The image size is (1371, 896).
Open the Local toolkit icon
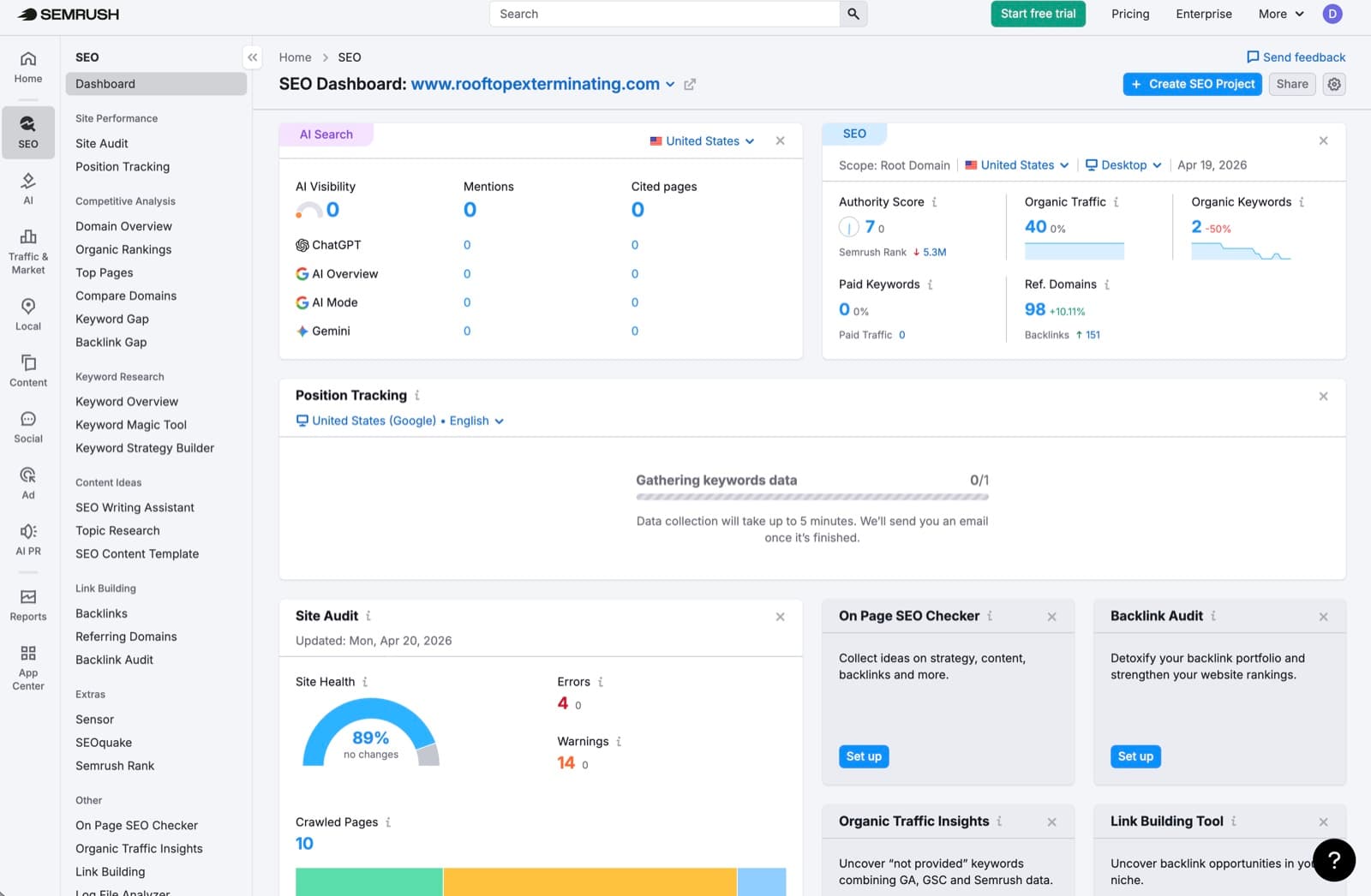point(28,314)
